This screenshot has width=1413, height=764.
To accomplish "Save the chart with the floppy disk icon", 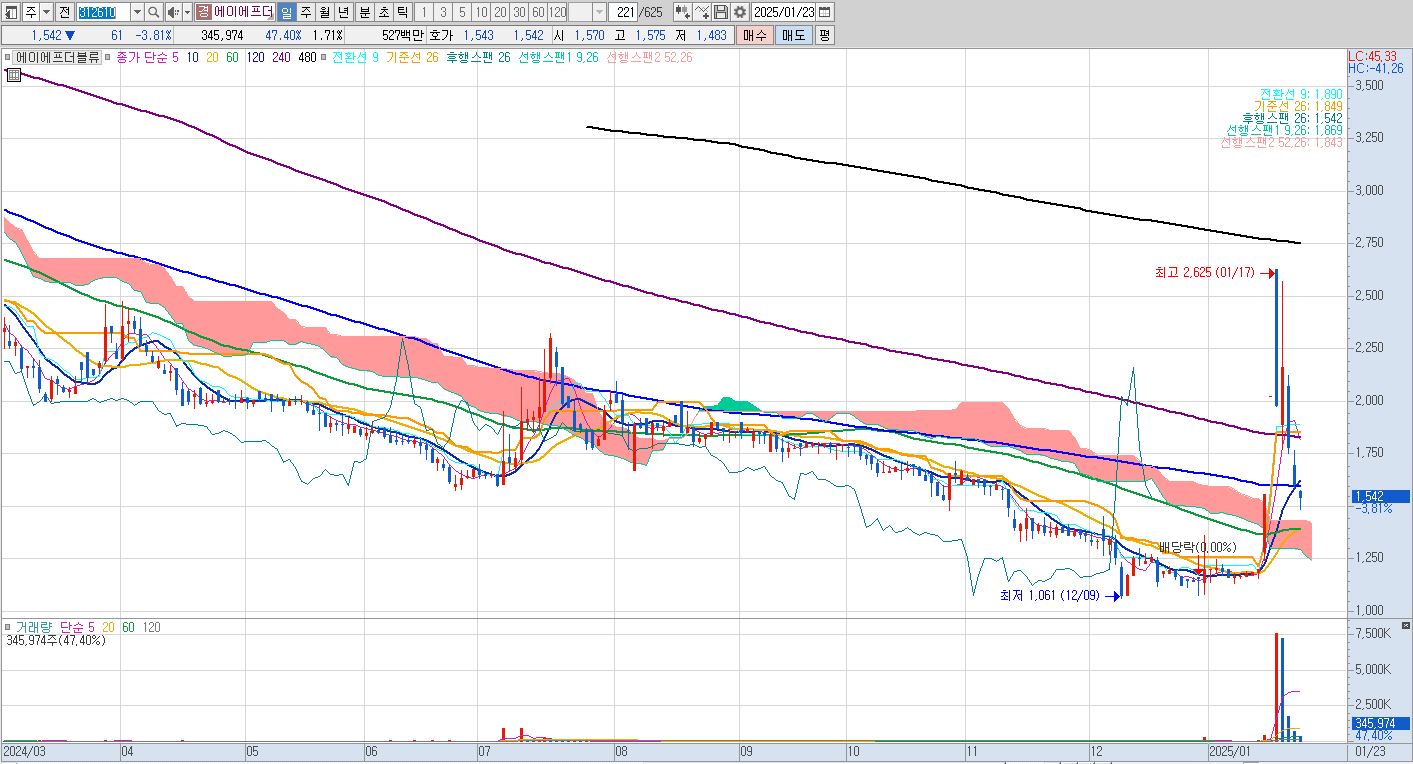I will [720, 12].
